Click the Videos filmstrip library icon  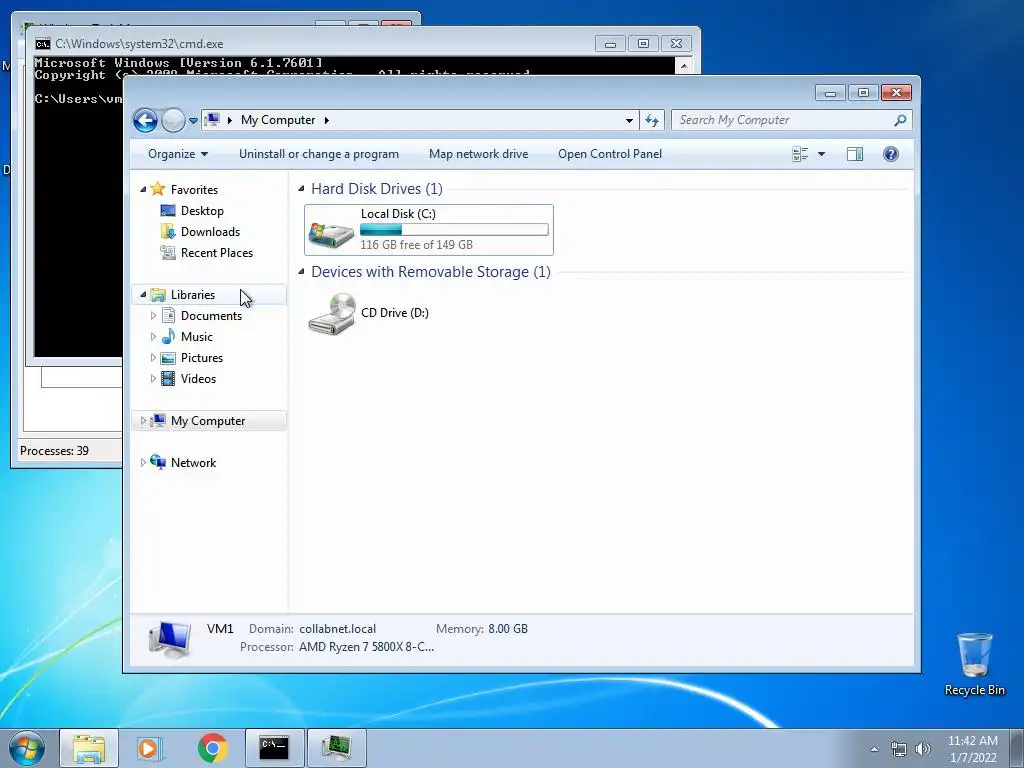click(168, 379)
